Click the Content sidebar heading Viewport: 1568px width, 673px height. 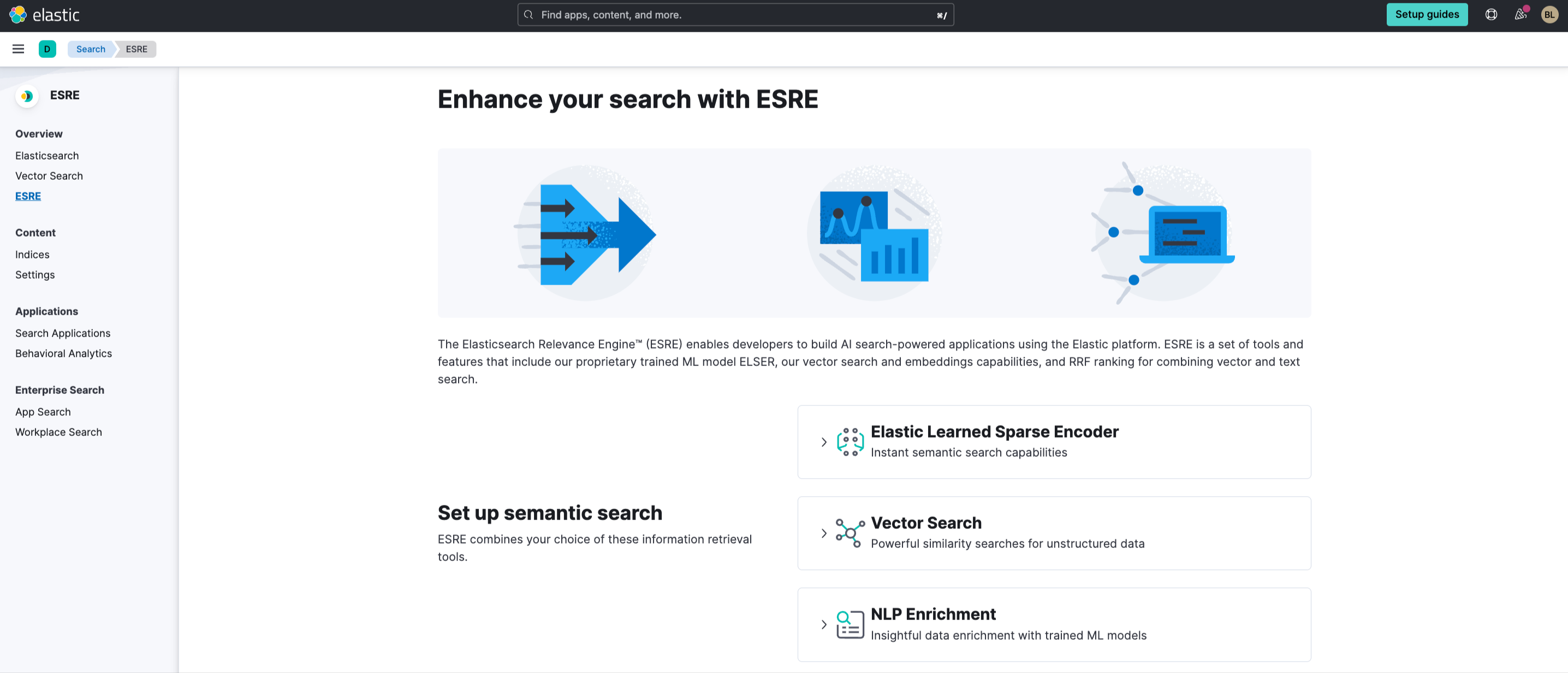click(x=35, y=232)
